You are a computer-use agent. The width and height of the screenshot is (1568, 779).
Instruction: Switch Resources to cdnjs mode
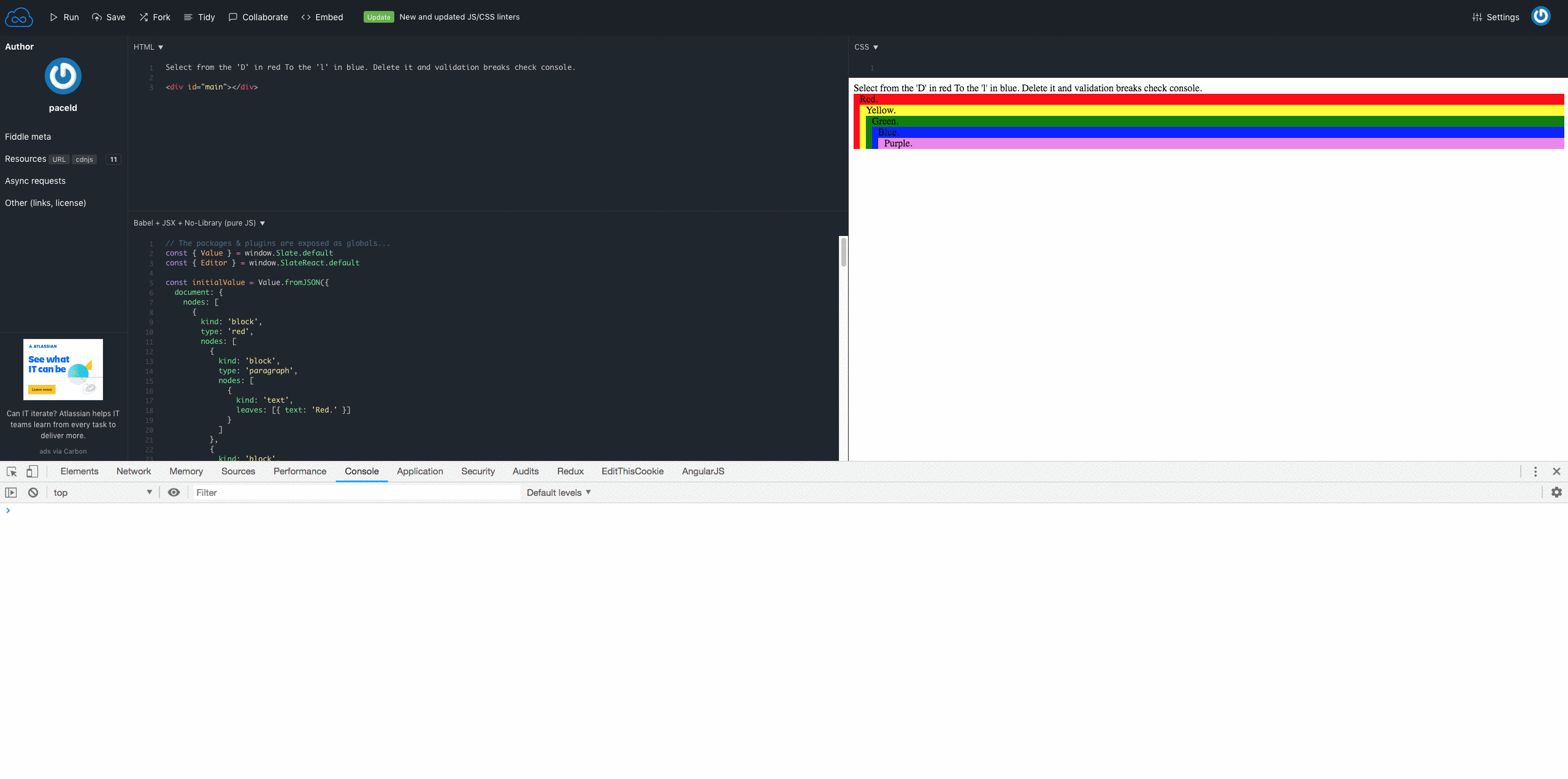click(x=84, y=159)
